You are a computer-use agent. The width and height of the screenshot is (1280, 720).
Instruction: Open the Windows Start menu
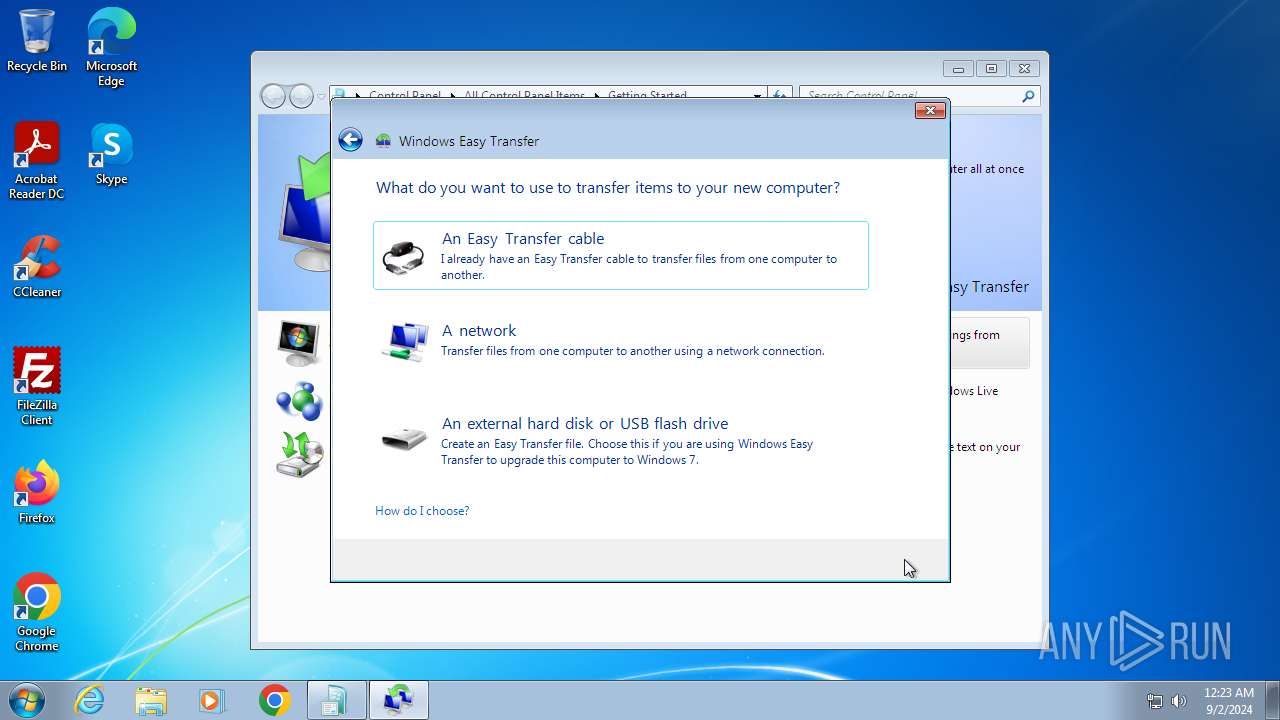(27, 700)
